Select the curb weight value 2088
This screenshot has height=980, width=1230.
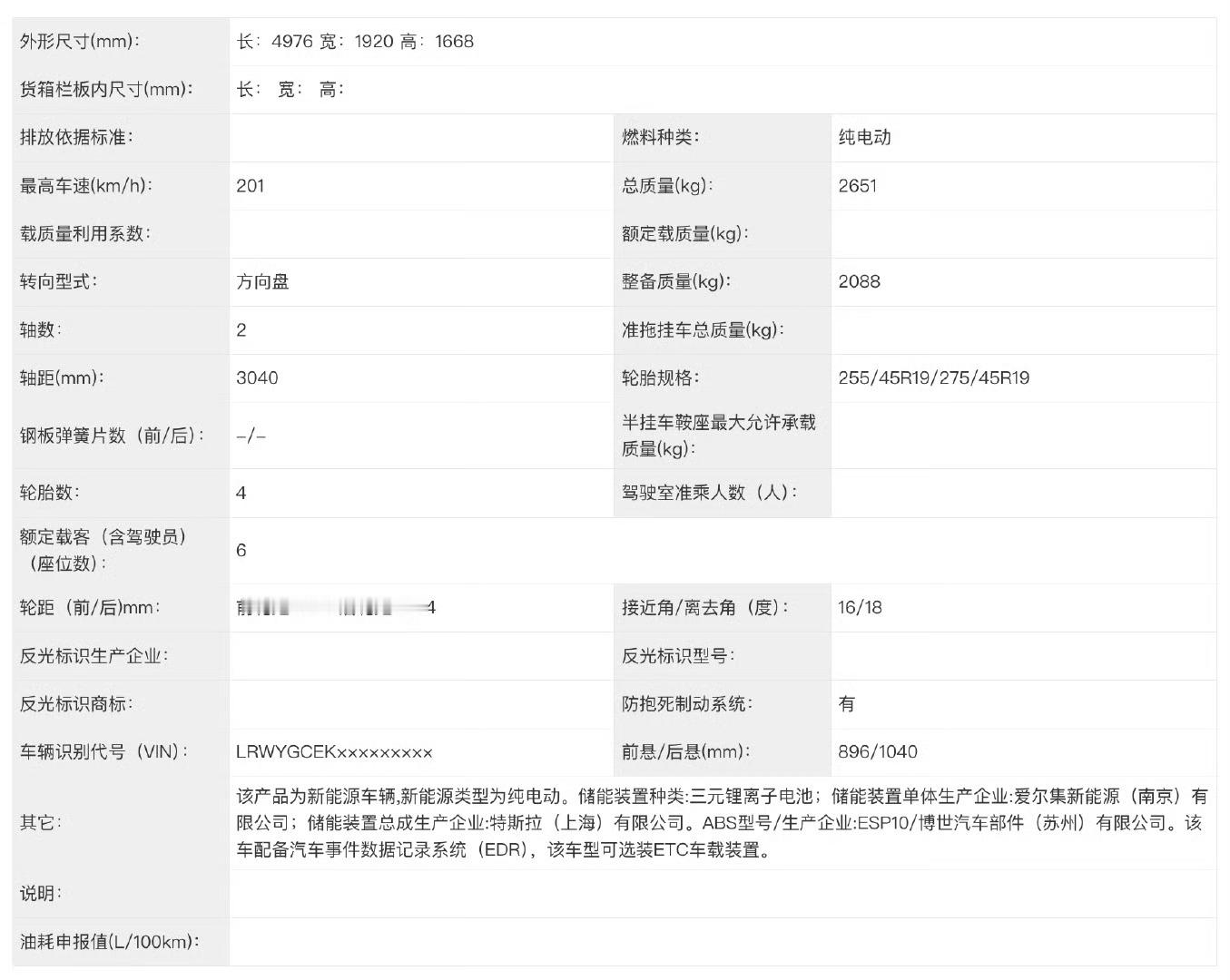(x=860, y=282)
